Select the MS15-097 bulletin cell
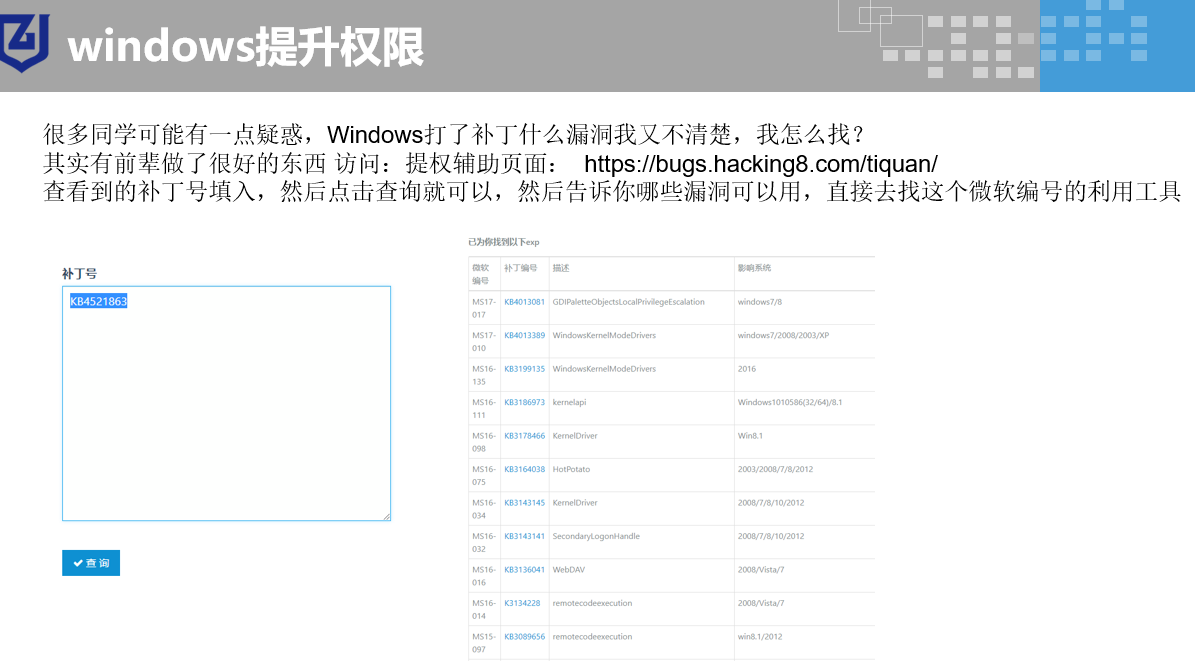The width and height of the screenshot is (1195, 668). tap(484, 644)
